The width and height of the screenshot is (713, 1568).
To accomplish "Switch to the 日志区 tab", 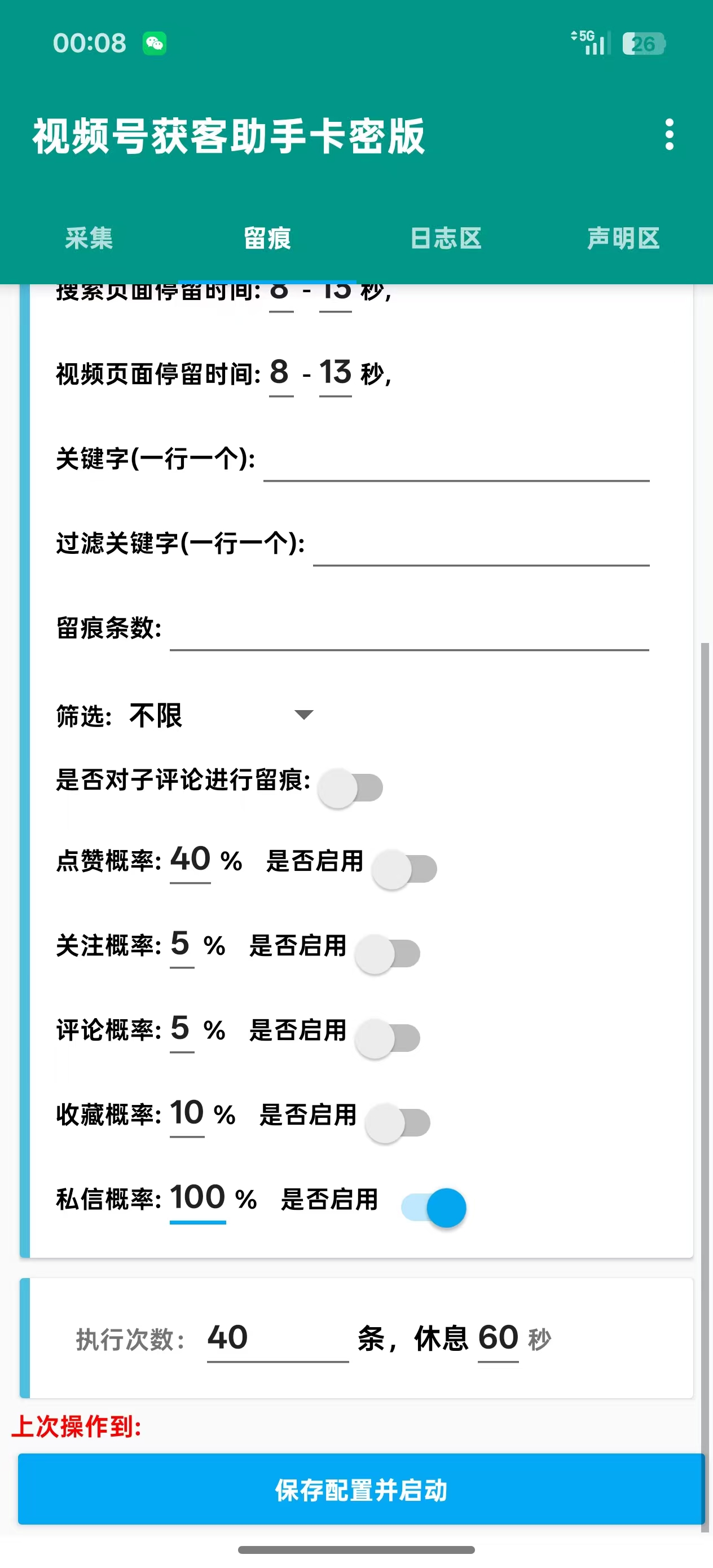I will point(446,238).
